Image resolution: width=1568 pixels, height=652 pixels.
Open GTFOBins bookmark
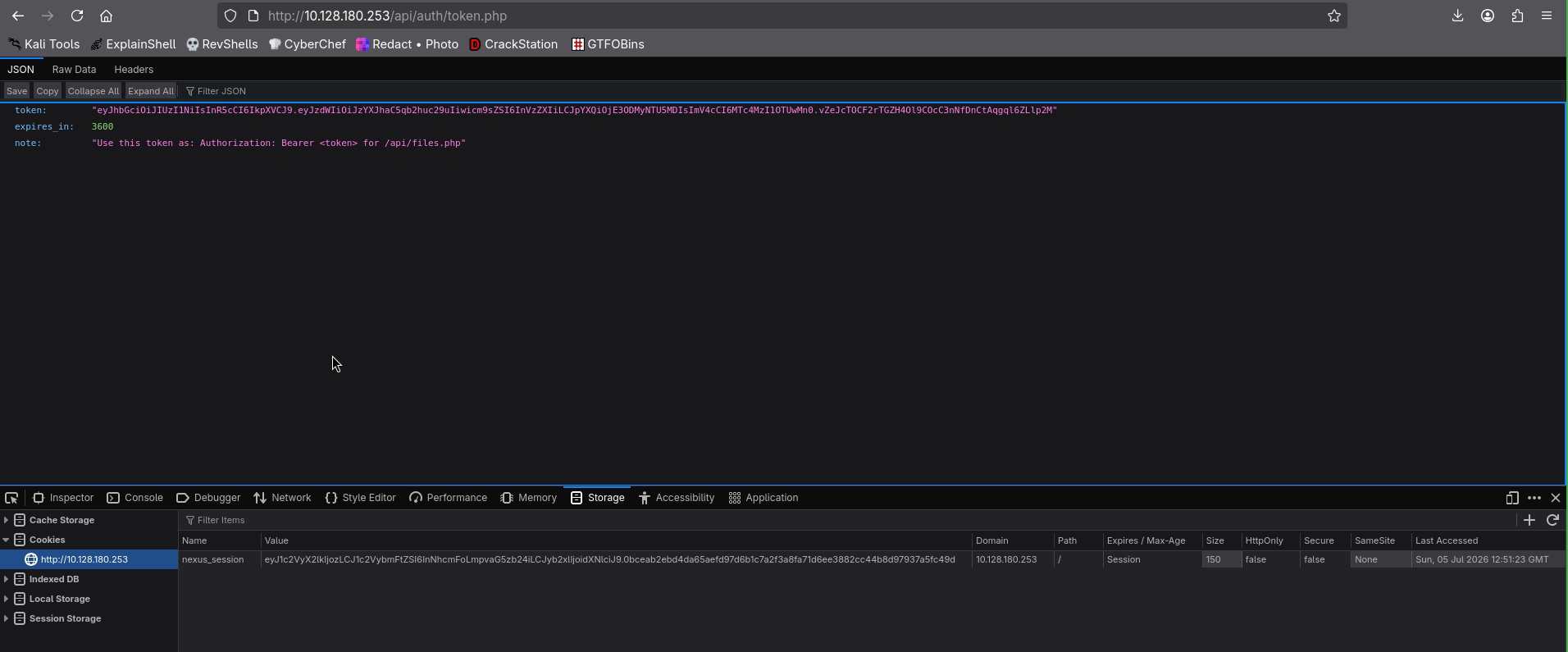[609, 44]
